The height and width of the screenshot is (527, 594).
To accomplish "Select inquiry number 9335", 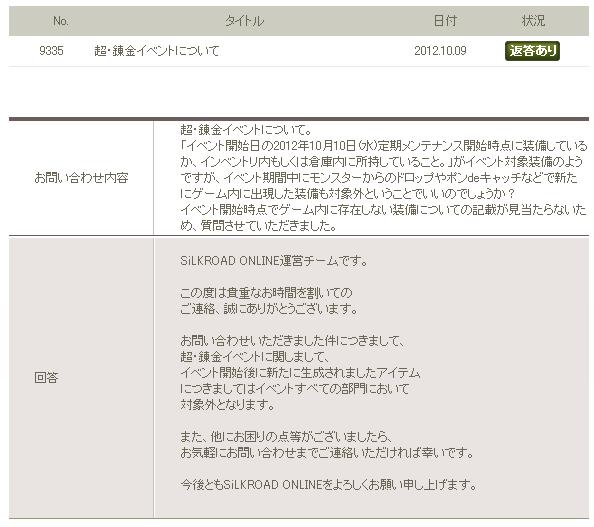I will tap(51, 51).
